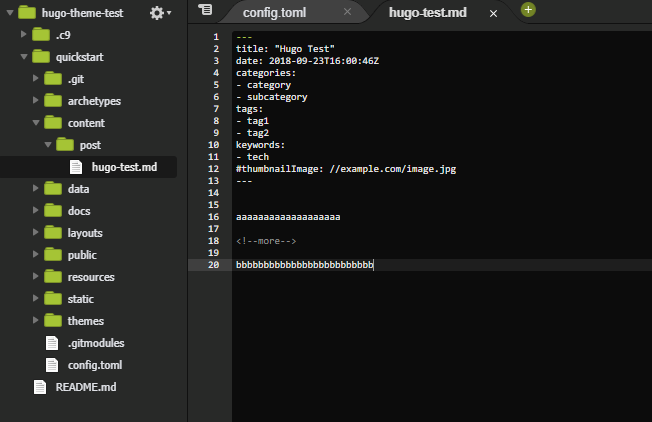Click the content folder icon
The width and height of the screenshot is (652, 422).
(53, 123)
